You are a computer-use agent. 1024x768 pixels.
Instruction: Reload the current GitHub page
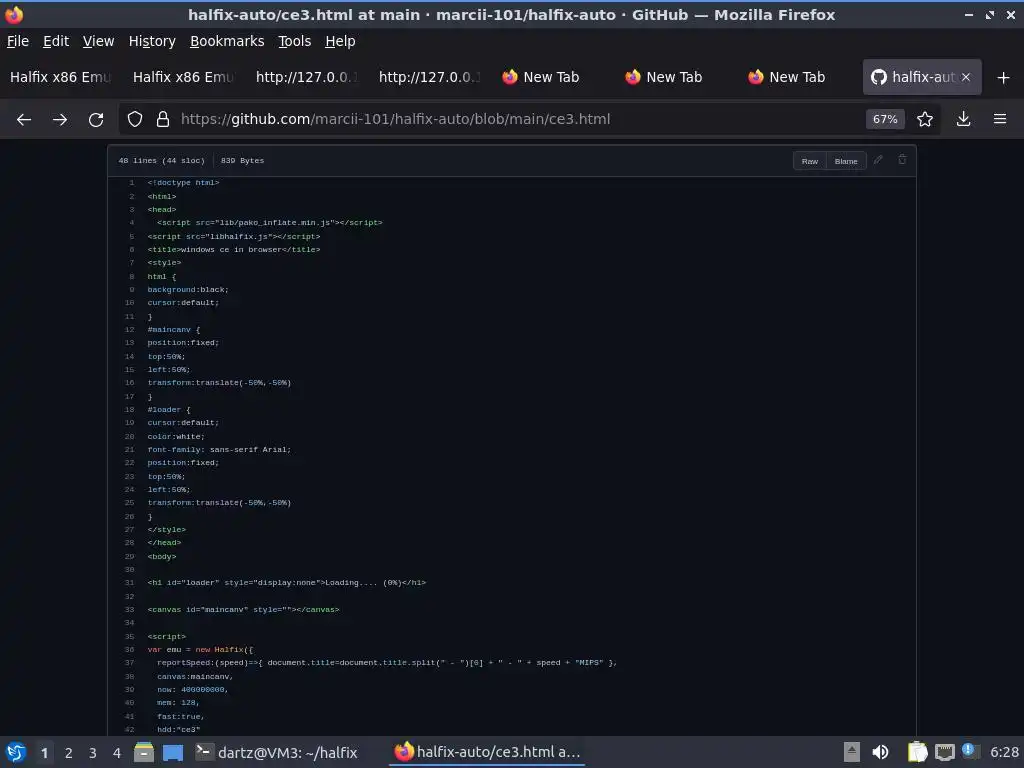point(96,120)
